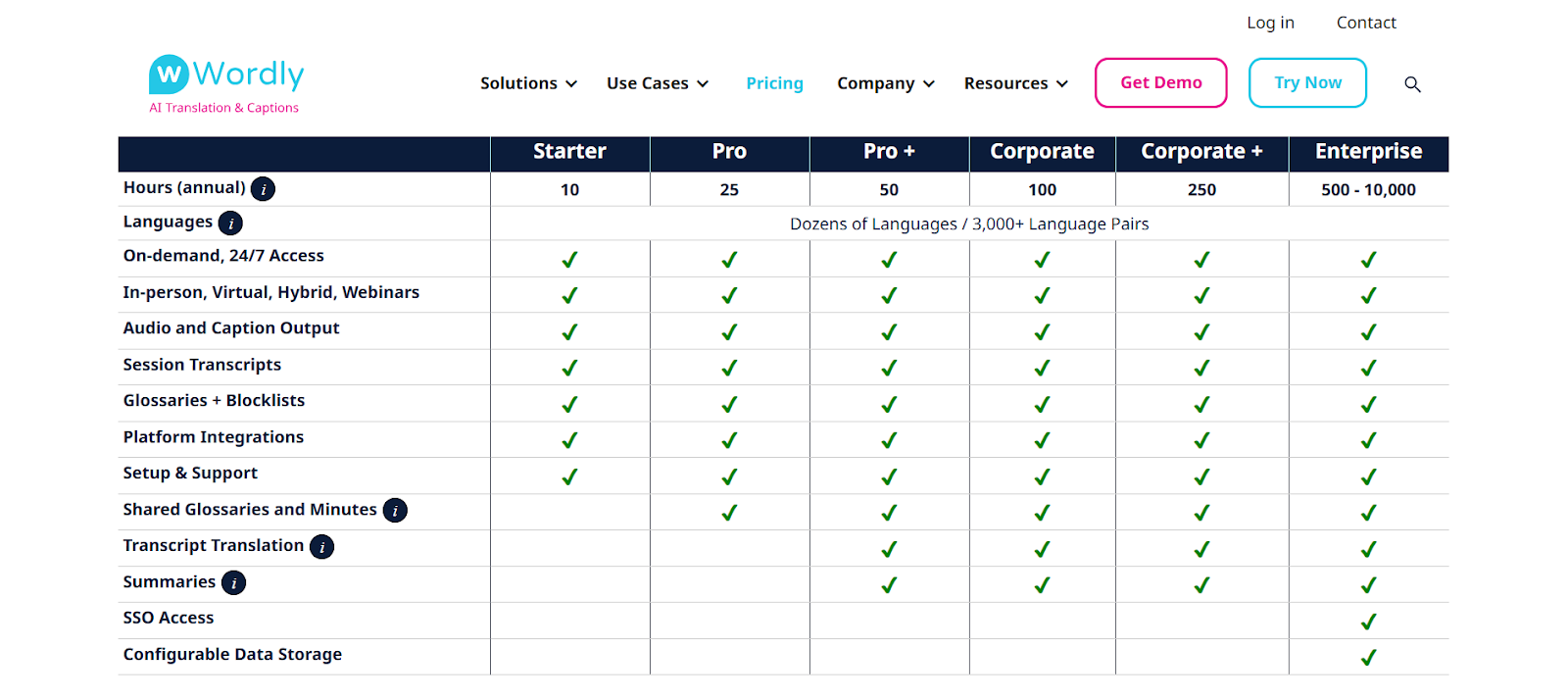Click the 10 hours cell under Starter
Viewport: 1568px width, 700px height.
pyautogui.click(x=569, y=190)
